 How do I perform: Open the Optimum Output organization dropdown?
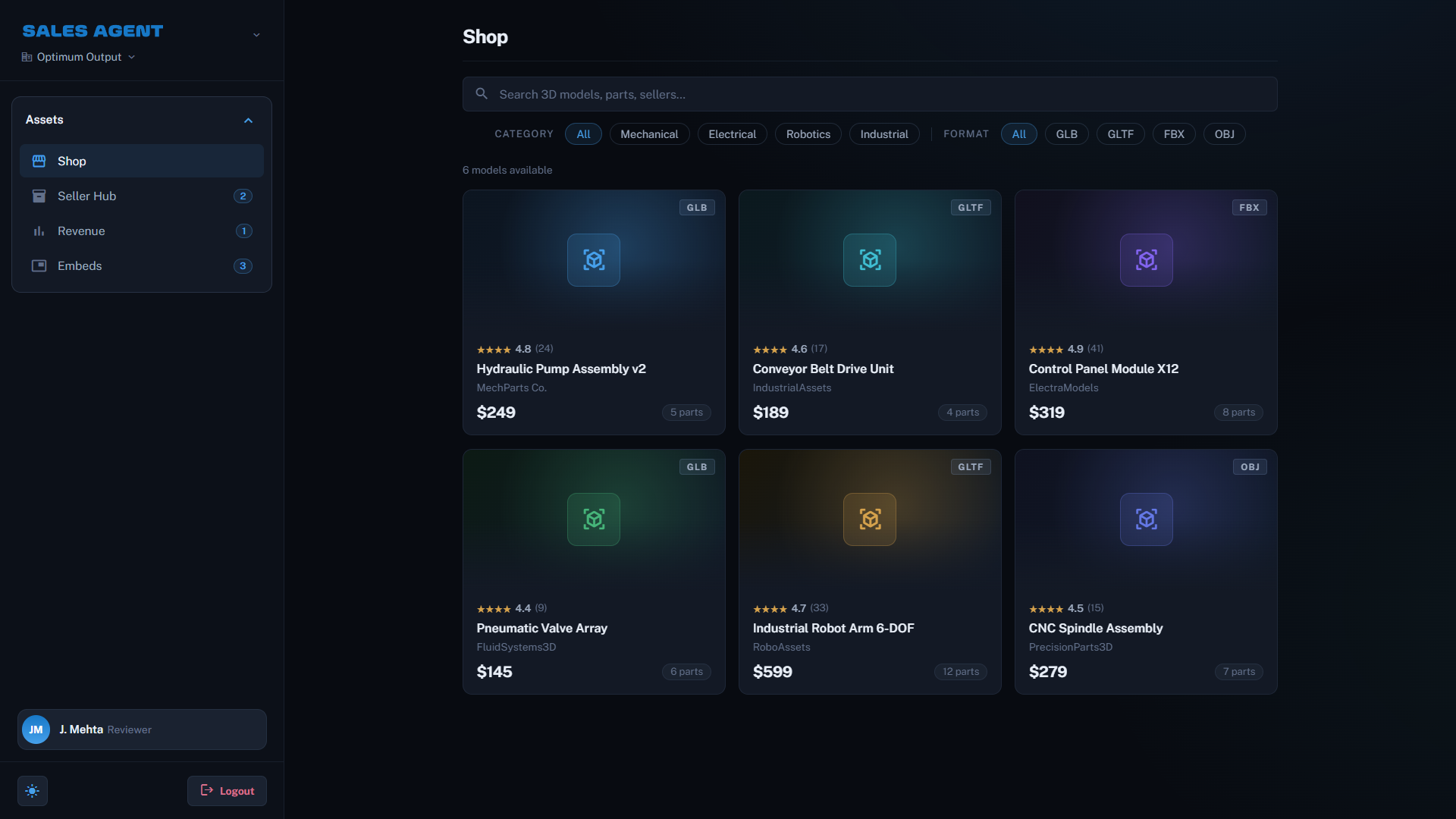pyautogui.click(x=79, y=57)
